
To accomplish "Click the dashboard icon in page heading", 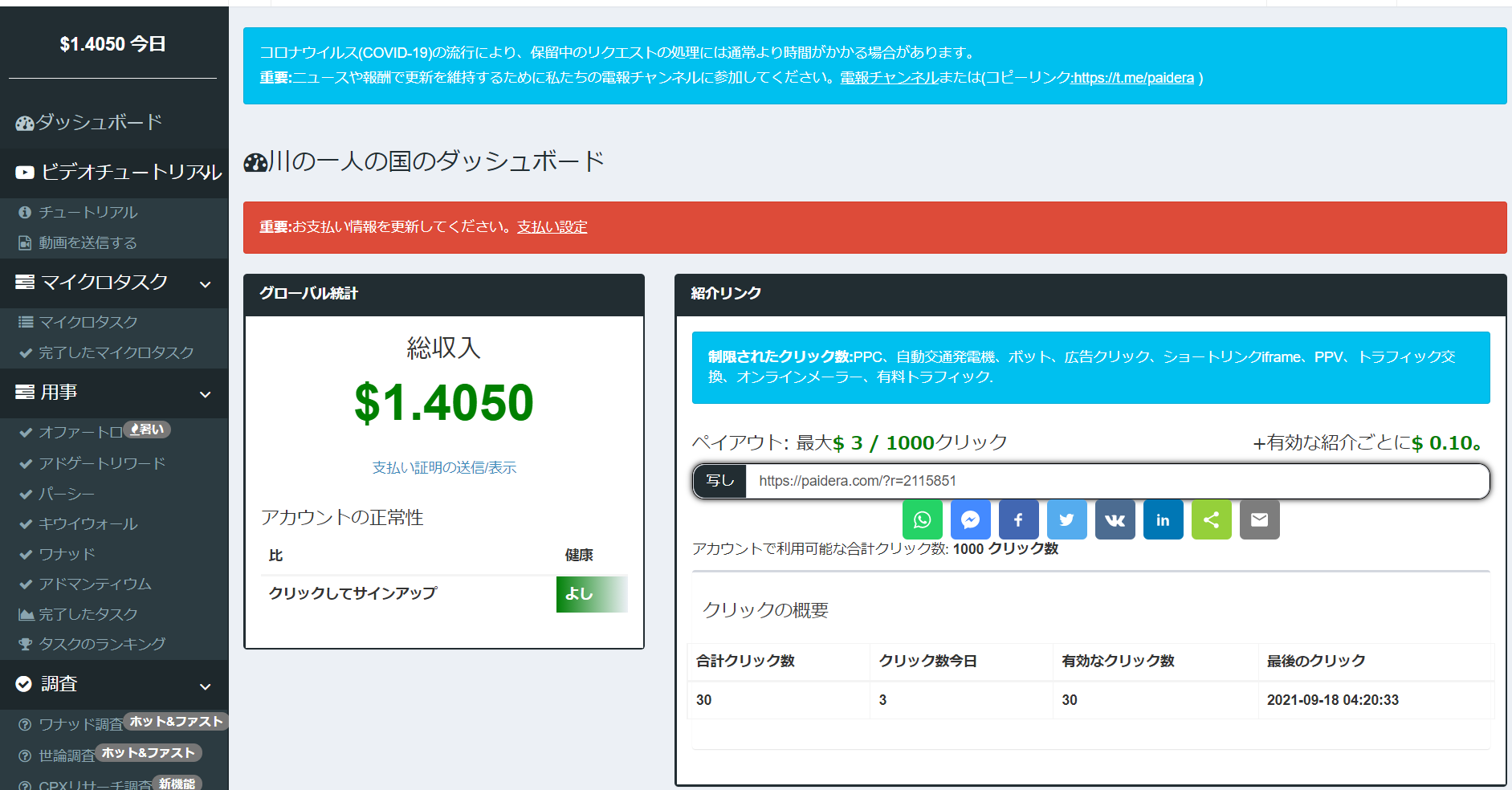I will 255,163.
